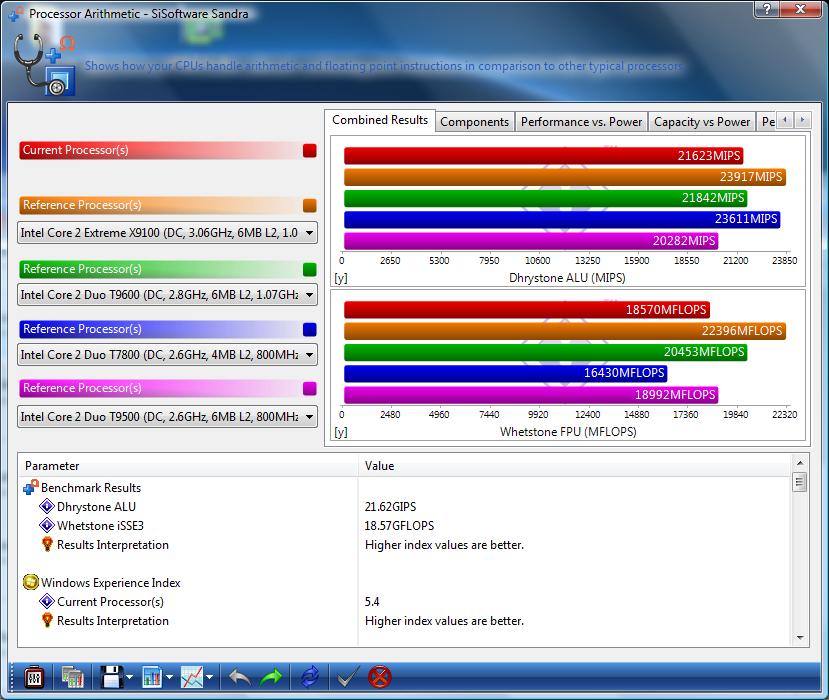This screenshot has height=700, width=829.
Task: Switch to the Capacity vs Power tab
Action: point(702,122)
